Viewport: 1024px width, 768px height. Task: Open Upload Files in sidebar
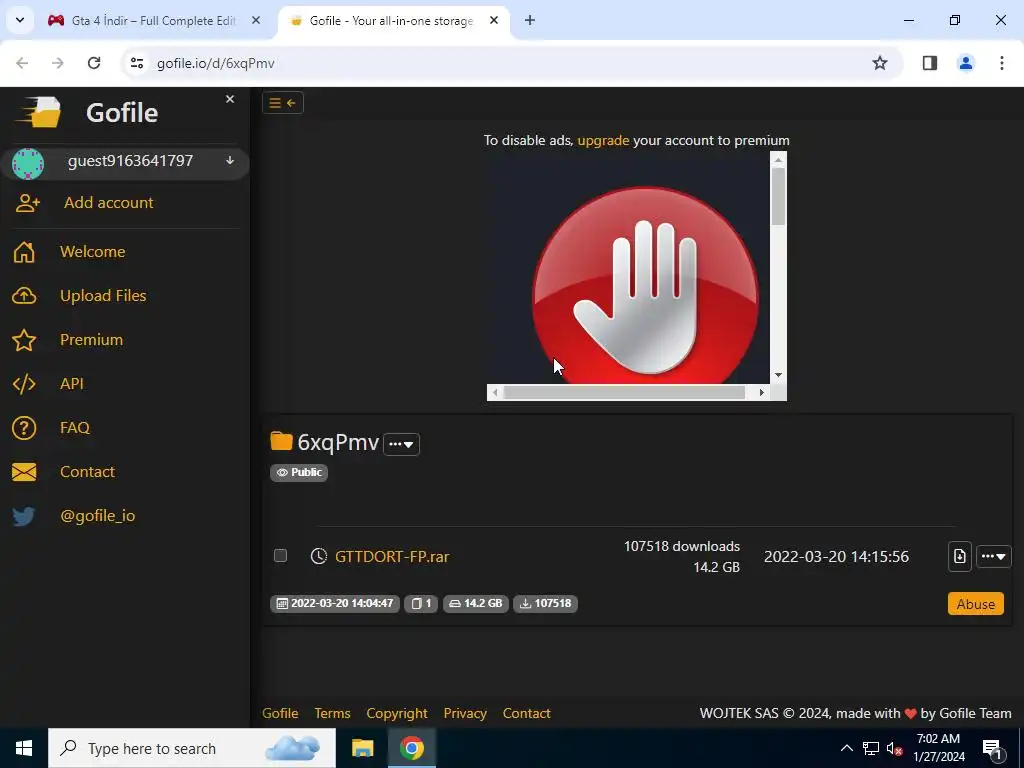tap(103, 295)
